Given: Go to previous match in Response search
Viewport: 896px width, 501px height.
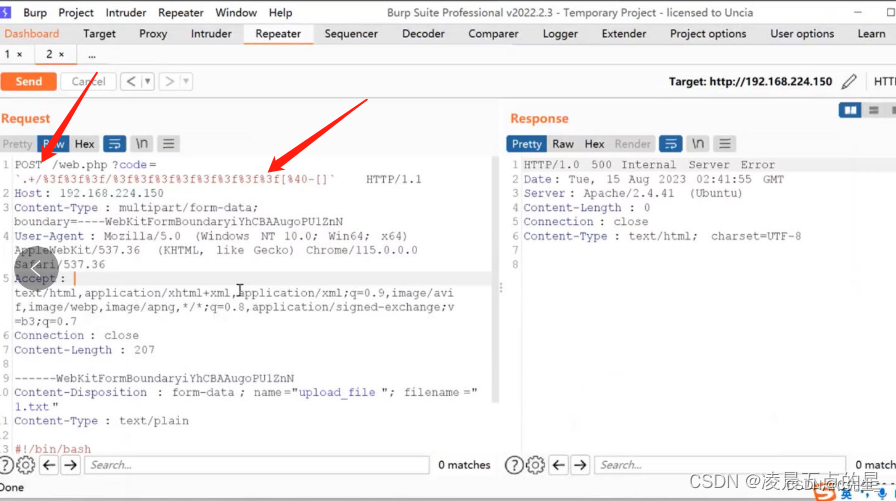Looking at the screenshot, I should 559,465.
